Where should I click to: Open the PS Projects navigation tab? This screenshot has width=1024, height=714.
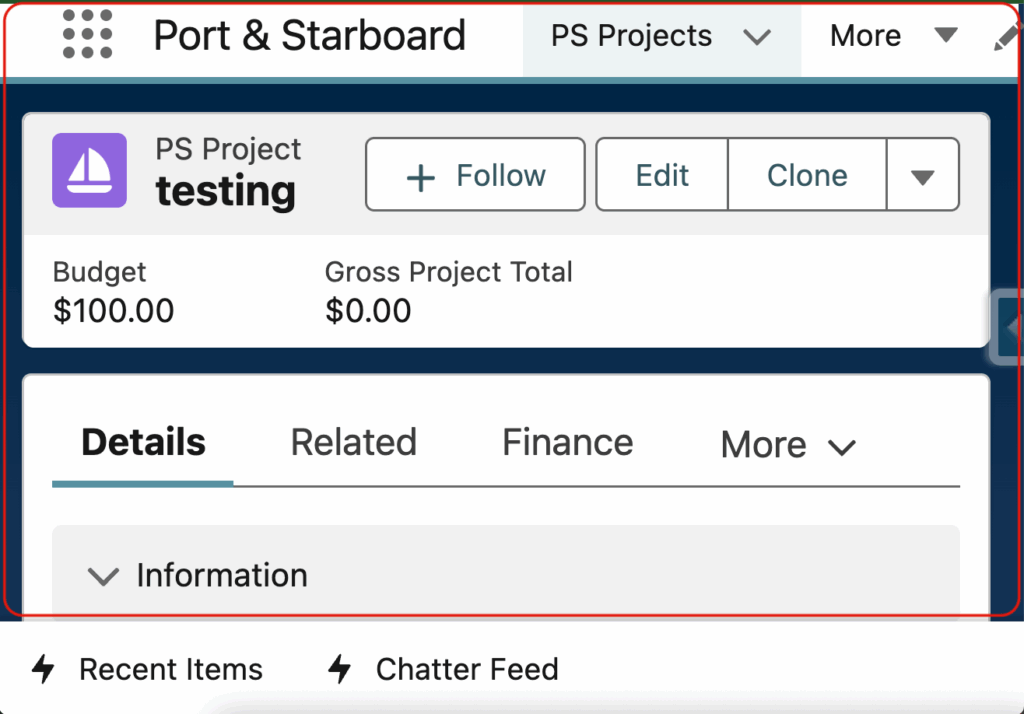point(631,37)
